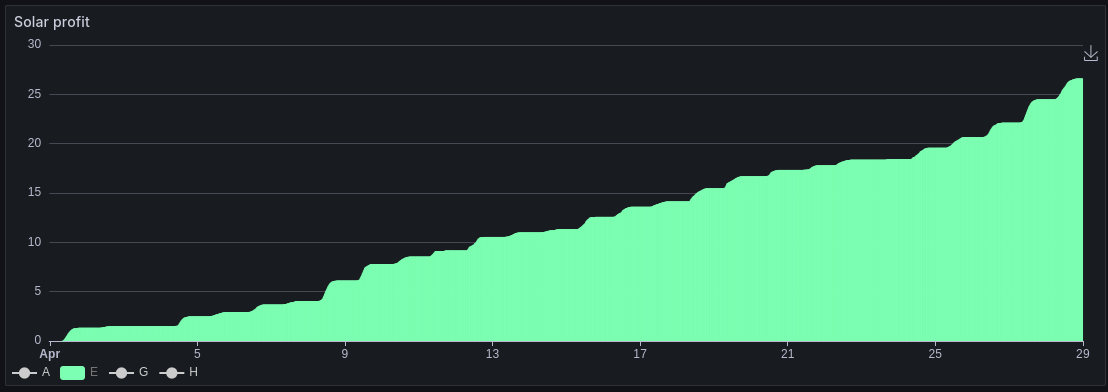Viewport: 1108px width, 392px height.
Task: Click the x-axis label 9
Action: coord(345,354)
